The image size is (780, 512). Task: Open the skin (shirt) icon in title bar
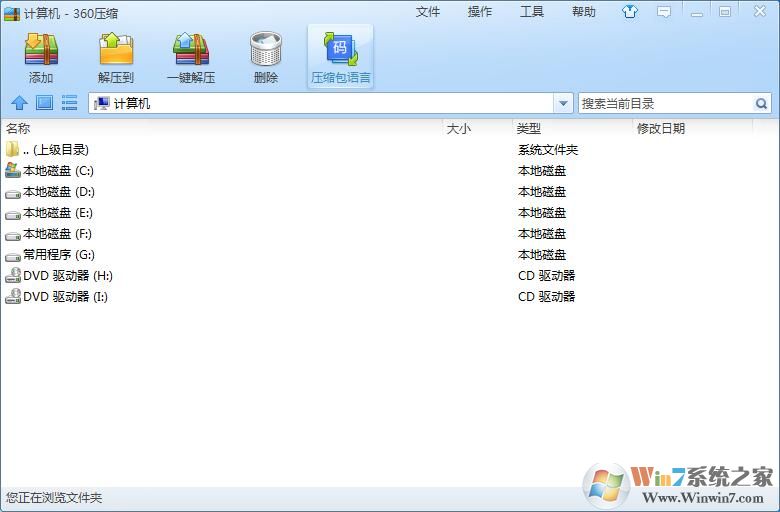pyautogui.click(x=630, y=12)
